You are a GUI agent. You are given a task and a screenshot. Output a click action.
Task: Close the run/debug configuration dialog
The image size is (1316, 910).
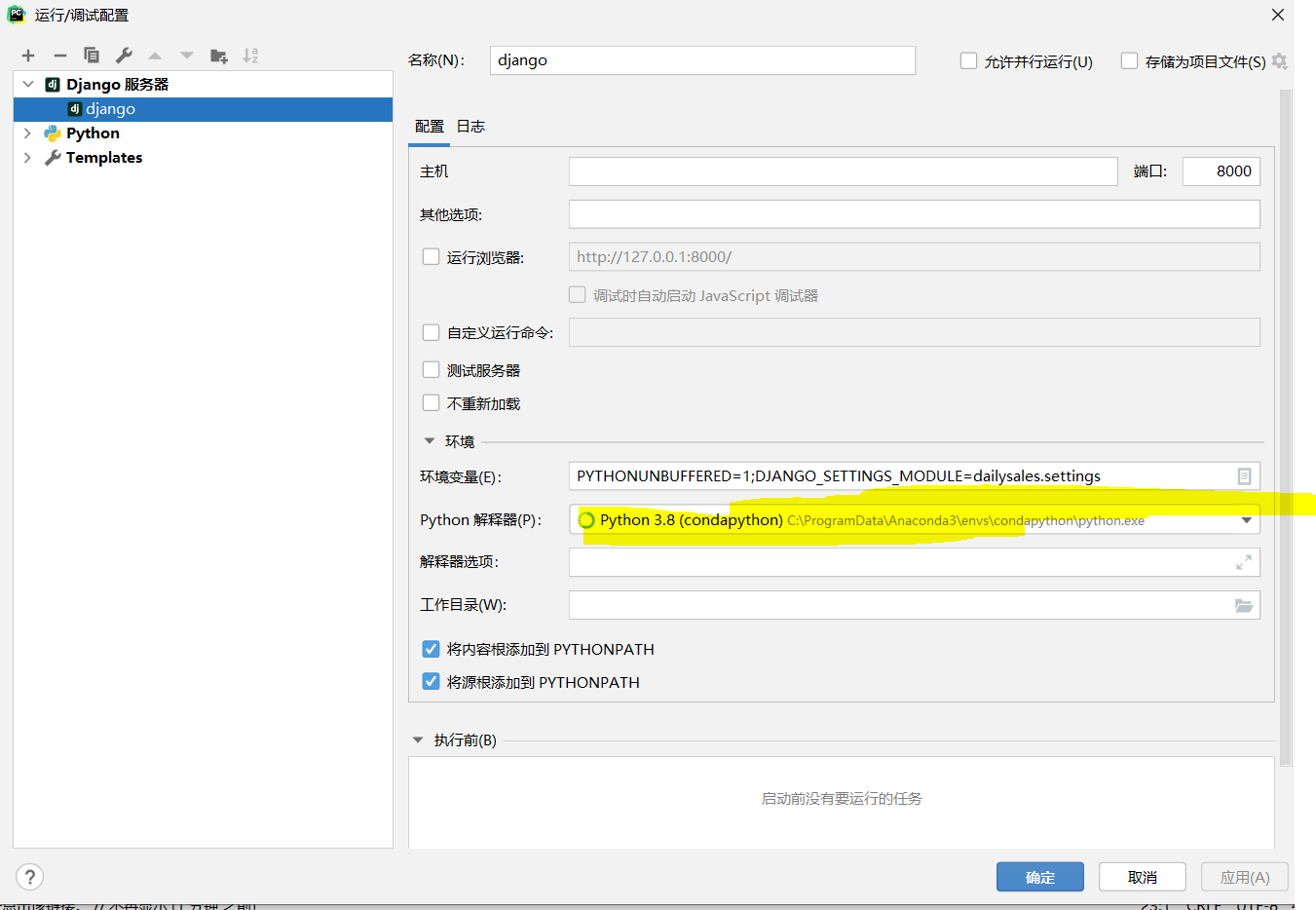coord(1278,15)
